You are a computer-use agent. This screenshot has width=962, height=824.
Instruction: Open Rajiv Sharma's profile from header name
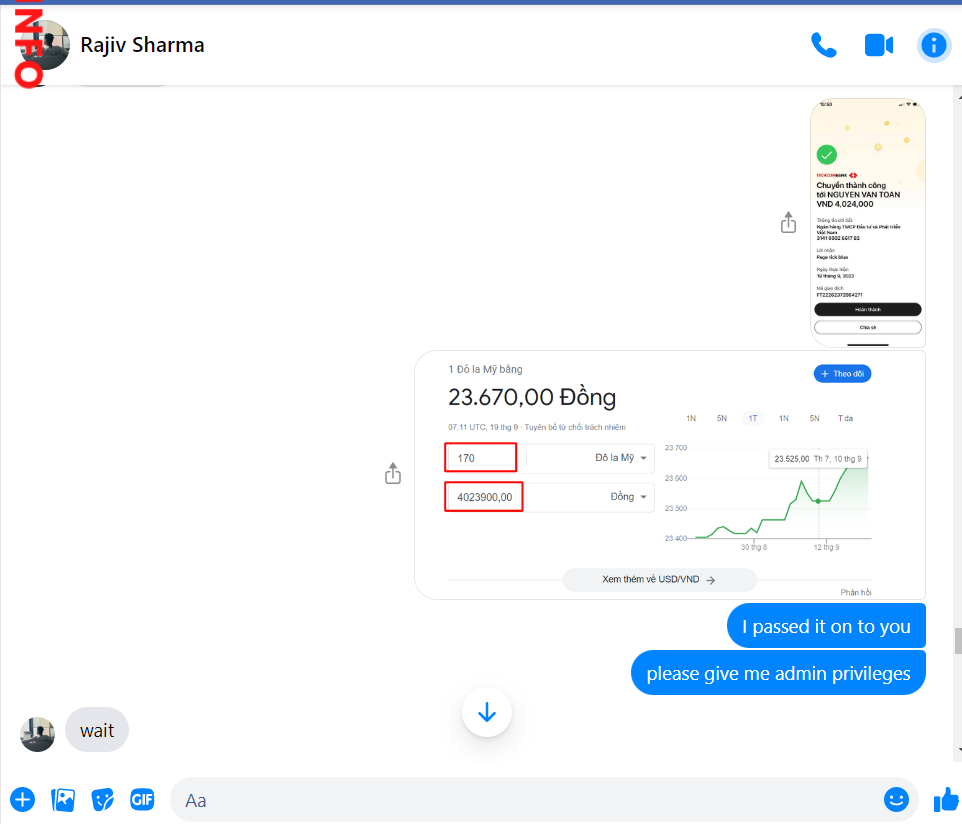142,45
